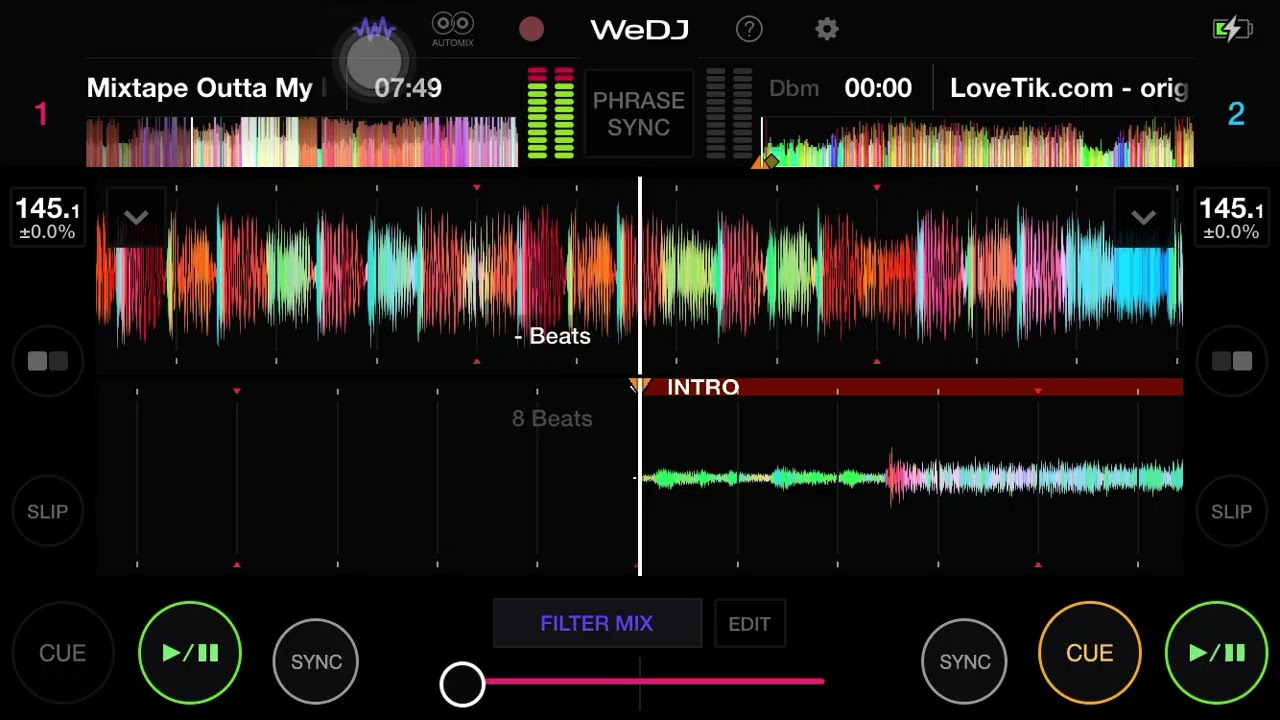Click deck 2 time display 00:00
This screenshot has height=720, width=1280.
click(878, 88)
